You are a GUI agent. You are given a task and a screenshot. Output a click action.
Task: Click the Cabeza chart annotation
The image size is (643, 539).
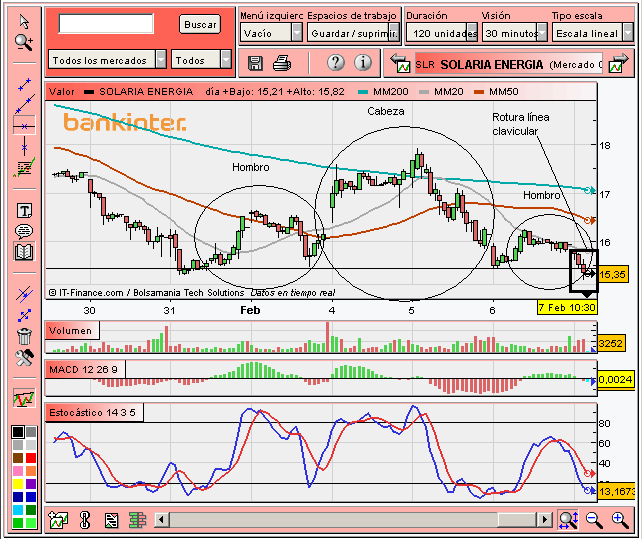385,111
